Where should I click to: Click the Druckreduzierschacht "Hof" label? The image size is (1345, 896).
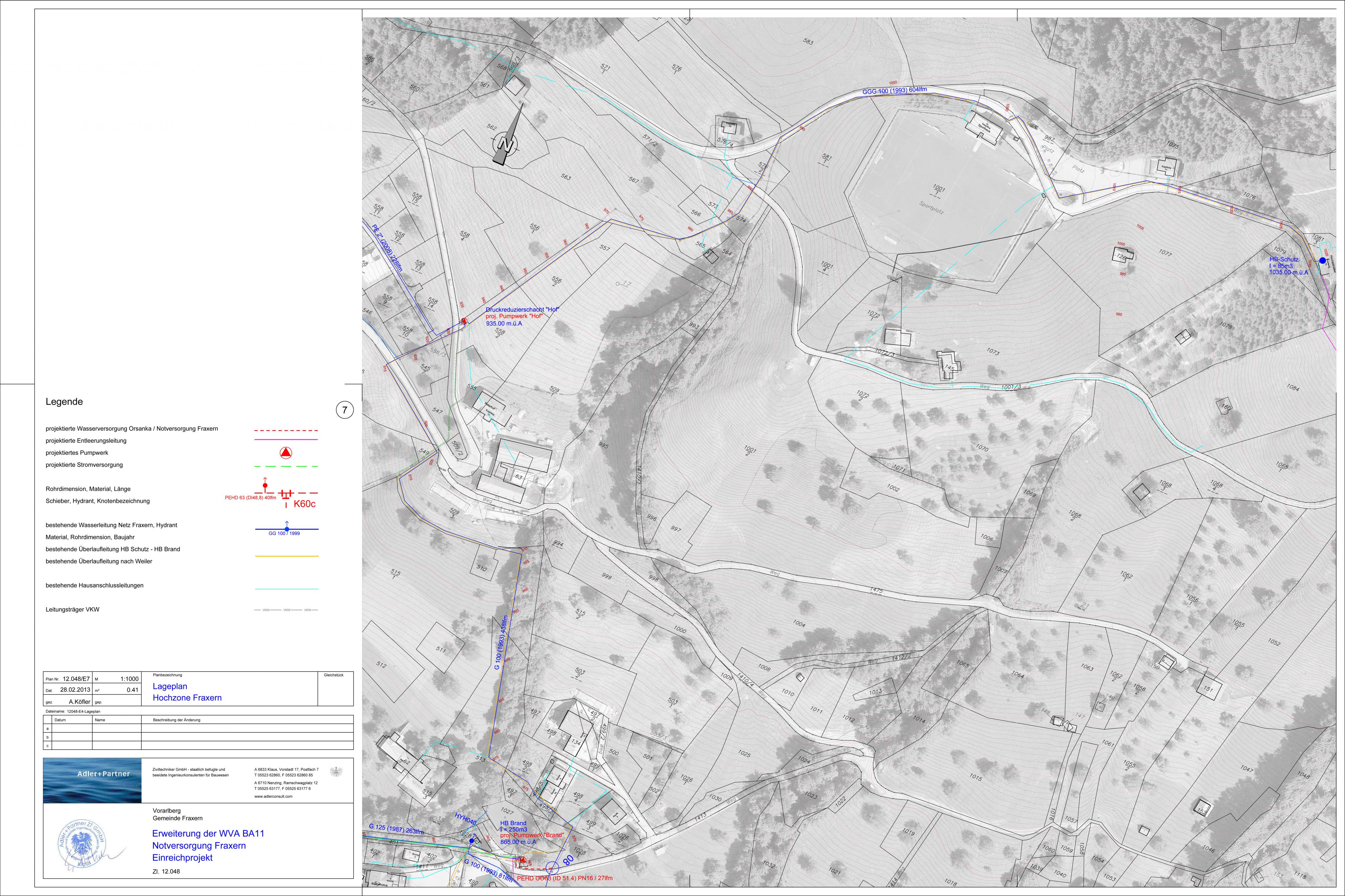[x=522, y=309]
